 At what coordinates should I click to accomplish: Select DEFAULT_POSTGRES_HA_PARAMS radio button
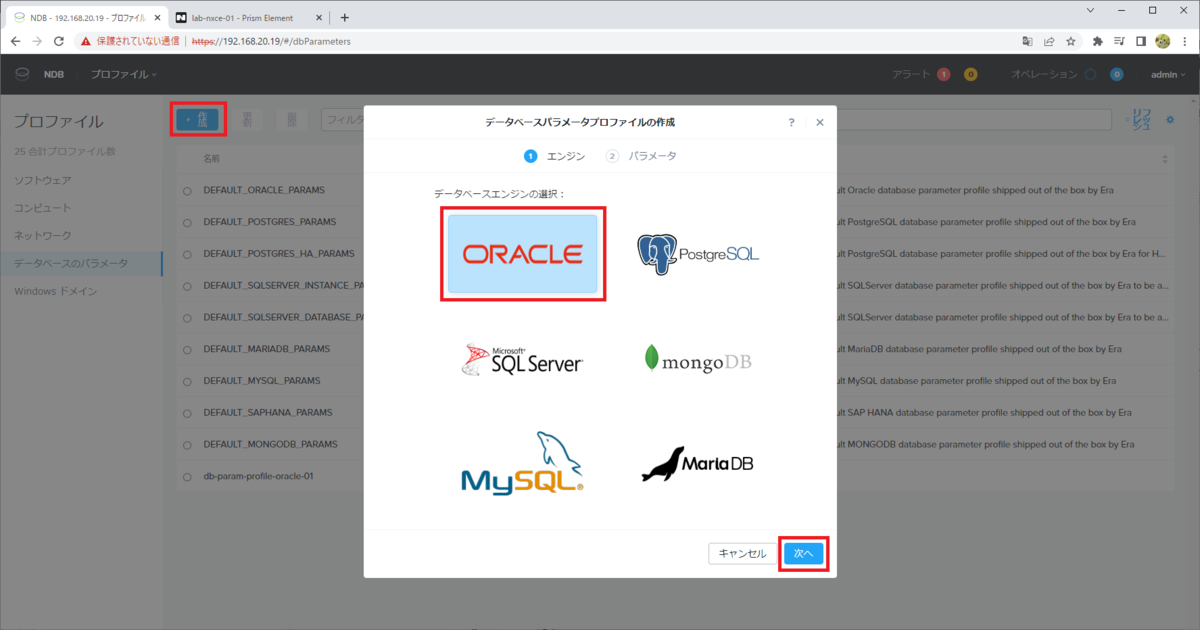187,253
